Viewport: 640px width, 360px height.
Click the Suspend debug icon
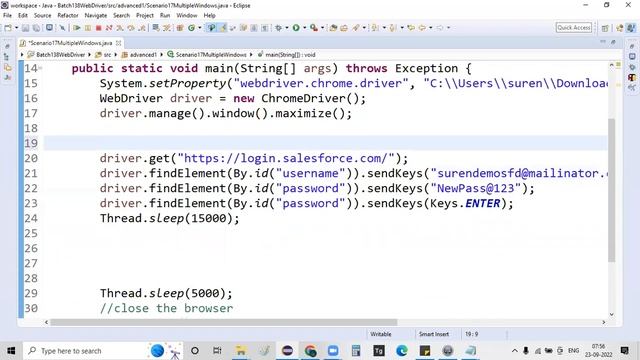click(87, 28)
